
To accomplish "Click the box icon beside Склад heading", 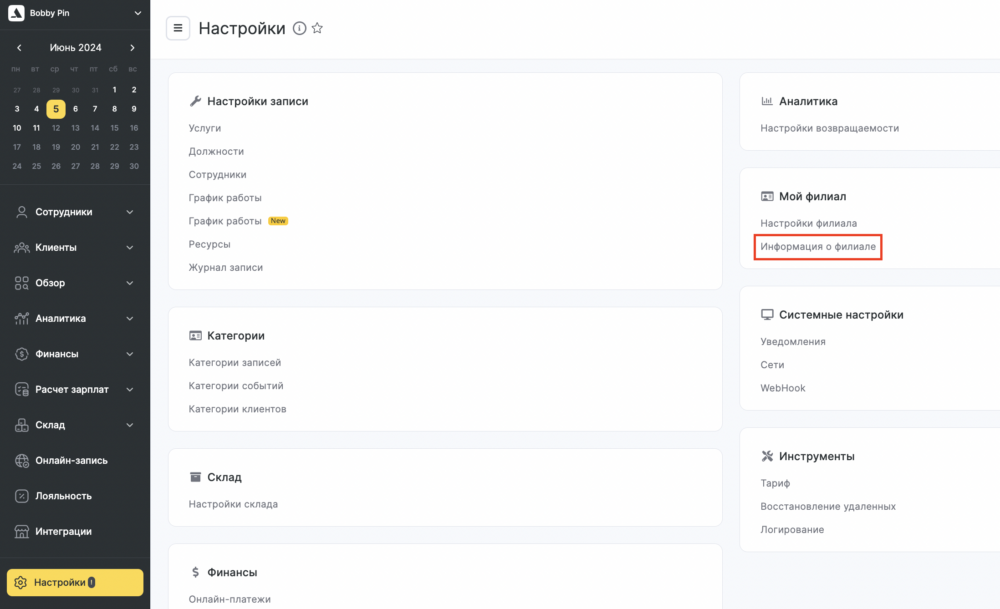I will tap(195, 477).
